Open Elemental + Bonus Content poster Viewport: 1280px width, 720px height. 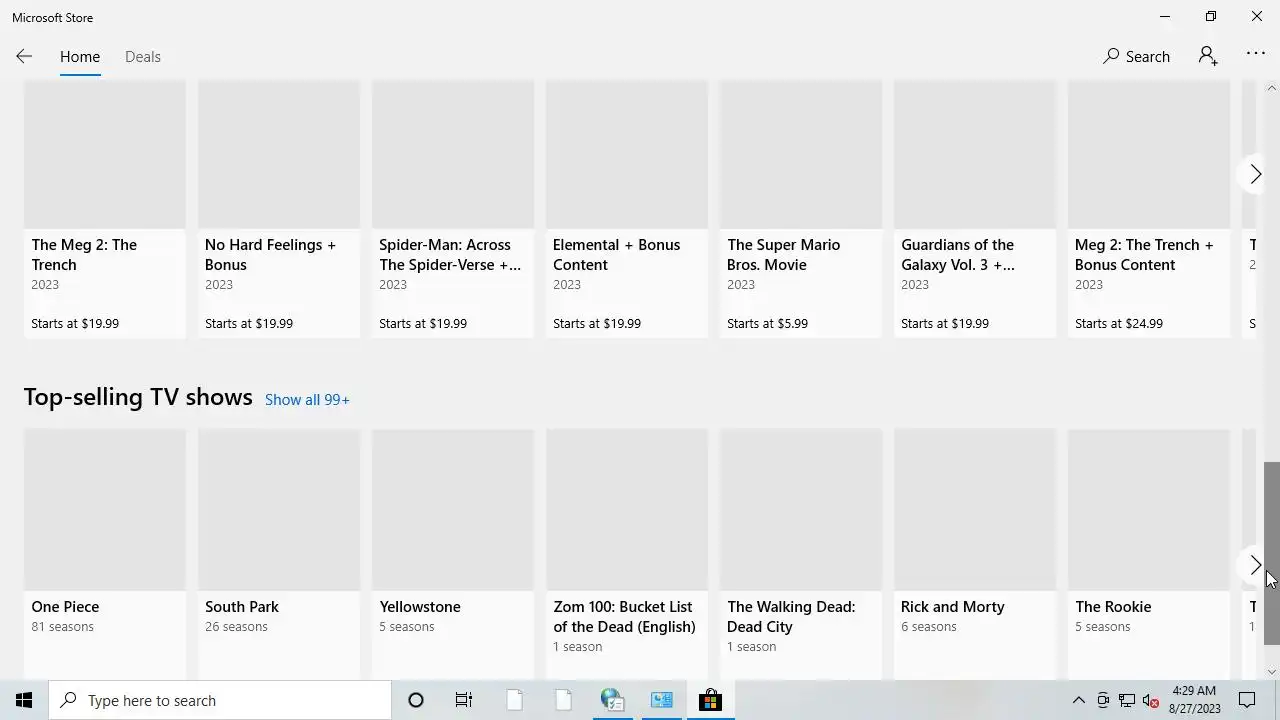pos(627,155)
